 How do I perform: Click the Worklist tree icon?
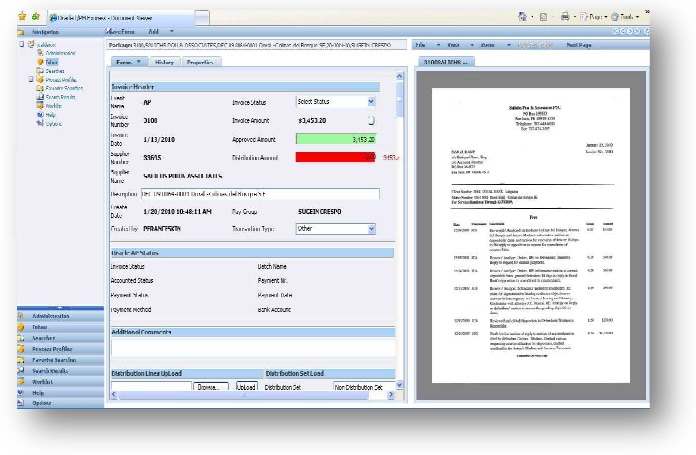tap(40, 106)
